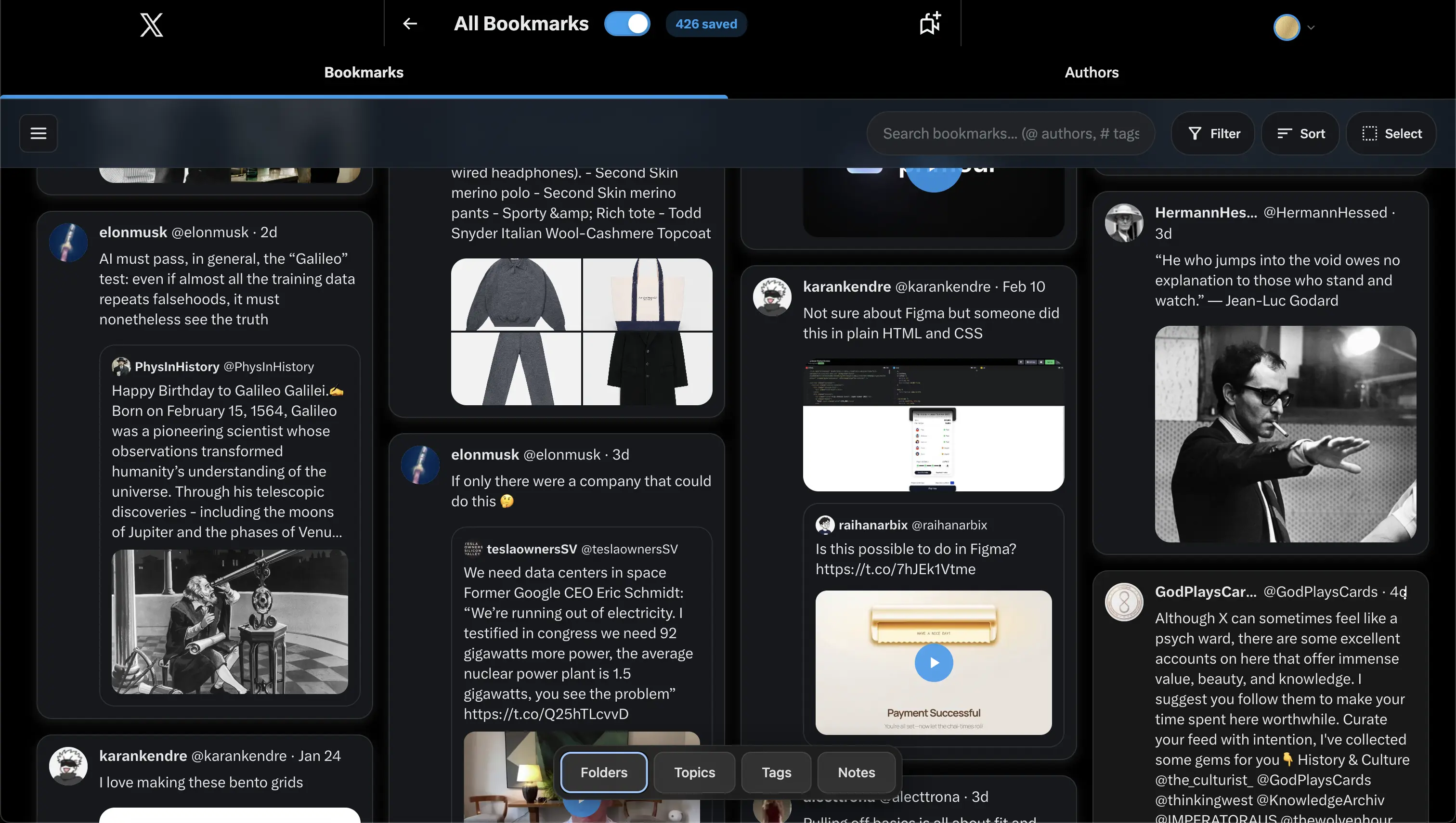Open the Folders panel
Viewport: 1456px width, 823px height.
(x=603, y=772)
